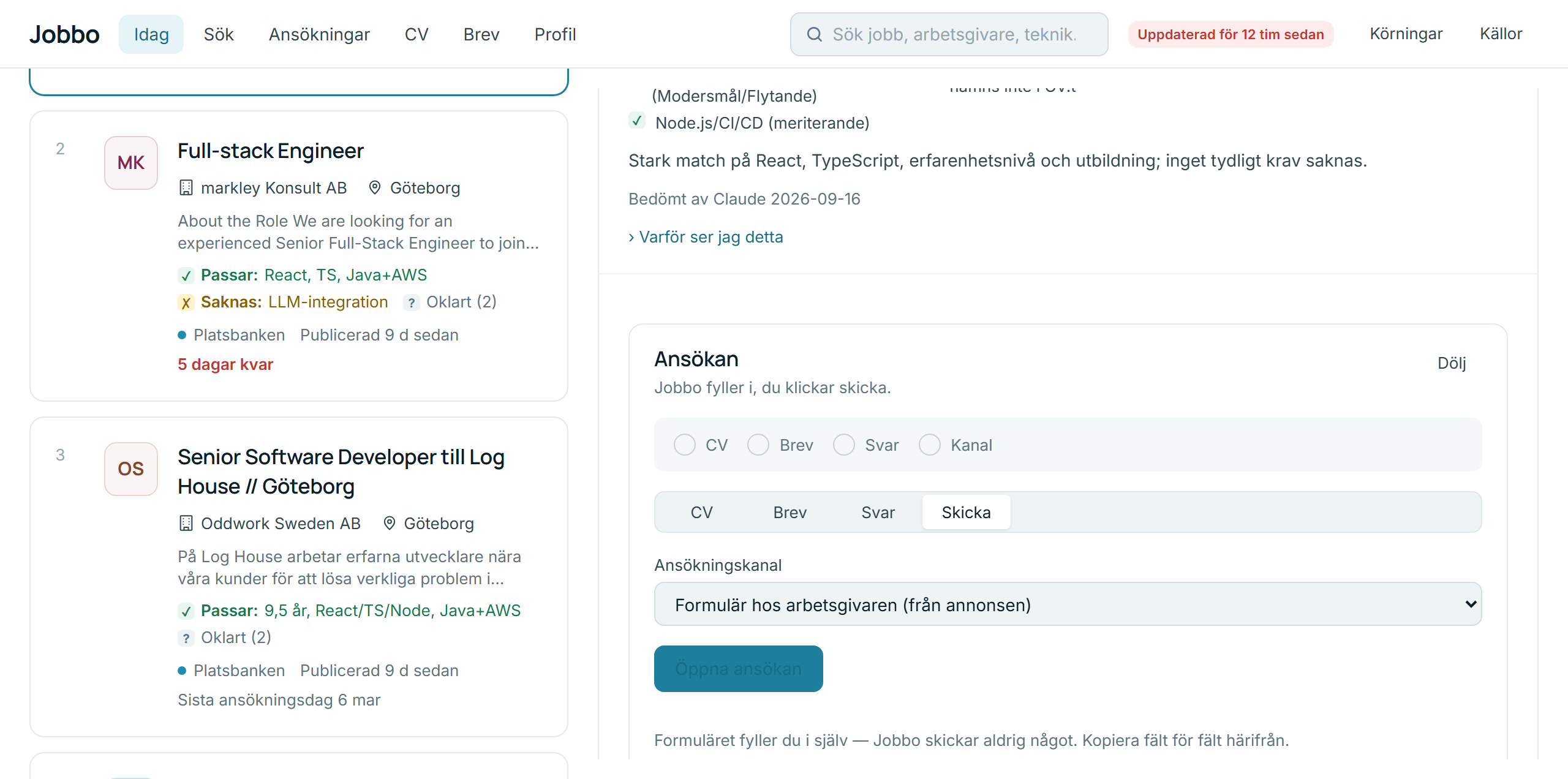The height and width of the screenshot is (779, 1568).
Task: Click Saknas: LLM-integration text
Action: (295, 302)
